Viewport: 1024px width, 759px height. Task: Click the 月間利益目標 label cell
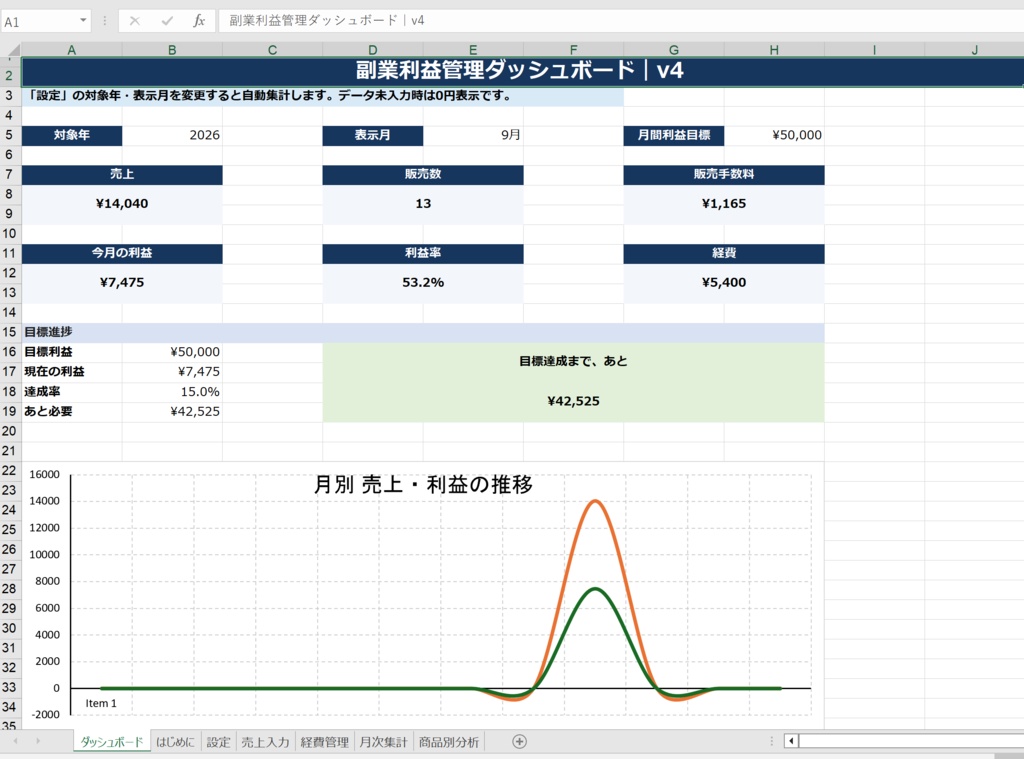[673, 135]
